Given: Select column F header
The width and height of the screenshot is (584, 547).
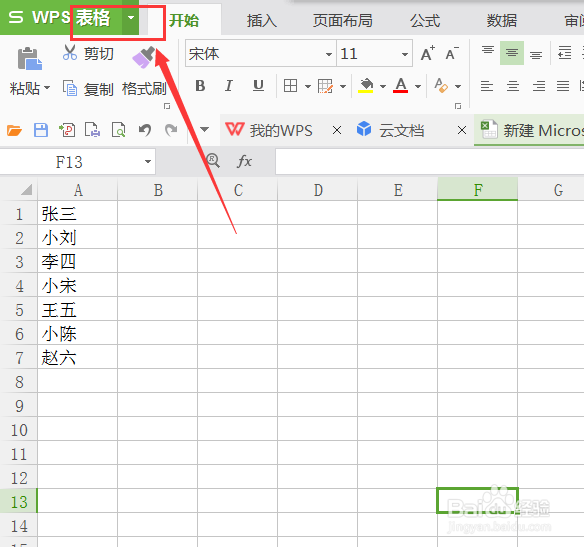Looking at the screenshot, I should coord(477,189).
